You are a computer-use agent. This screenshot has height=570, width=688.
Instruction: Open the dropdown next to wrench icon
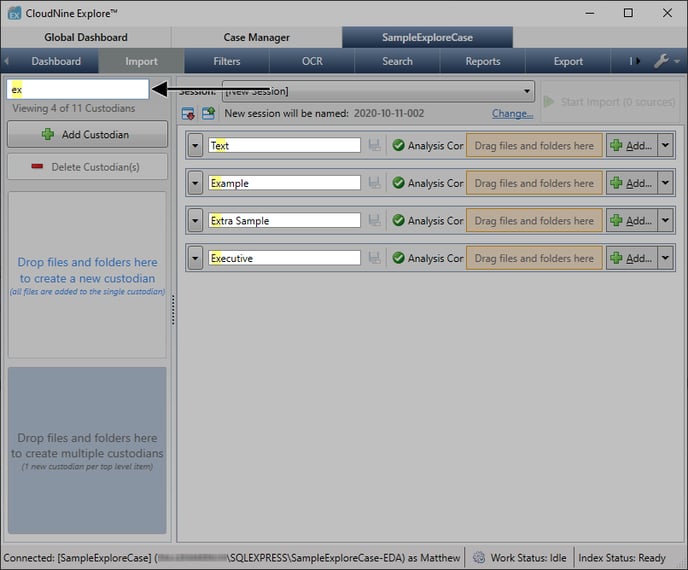click(x=677, y=61)
